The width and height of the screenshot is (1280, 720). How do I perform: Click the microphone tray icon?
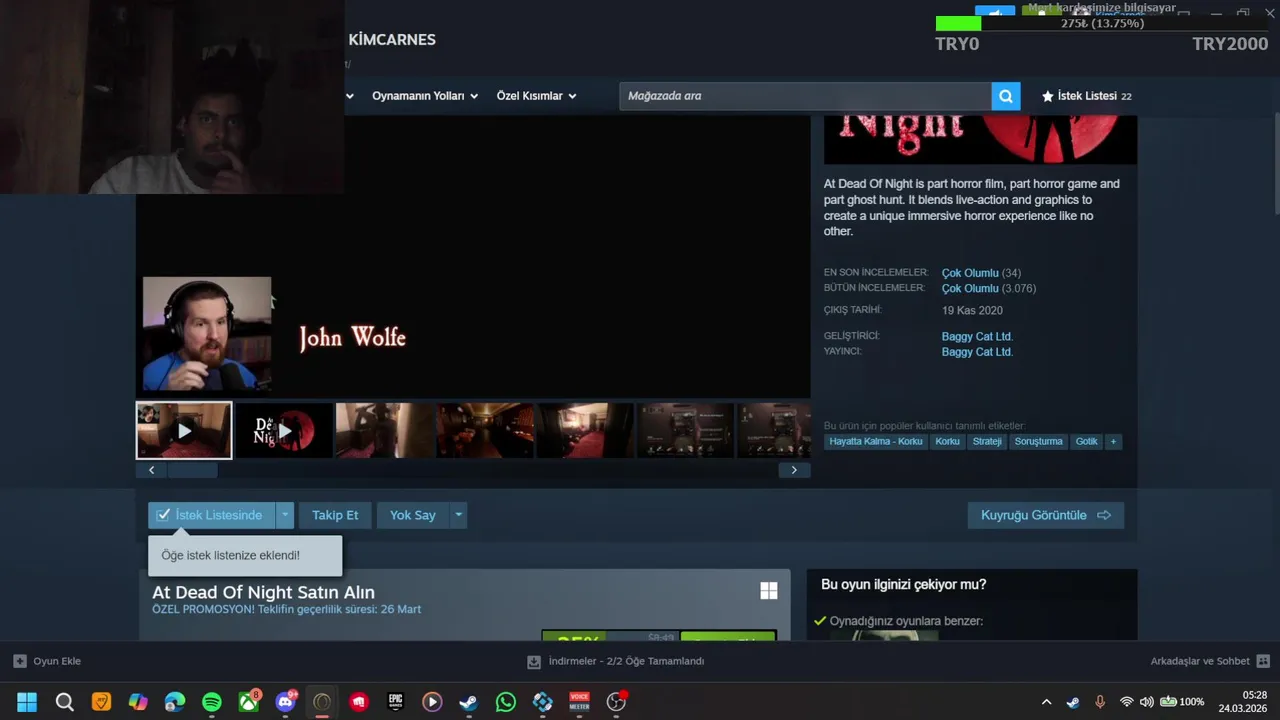click(1100, 702)
